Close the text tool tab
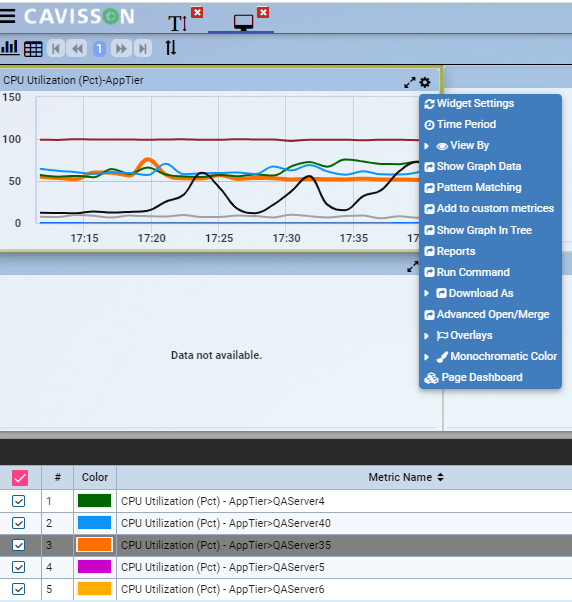The height and width of the screenshot is (602, 572). (197, 12)
